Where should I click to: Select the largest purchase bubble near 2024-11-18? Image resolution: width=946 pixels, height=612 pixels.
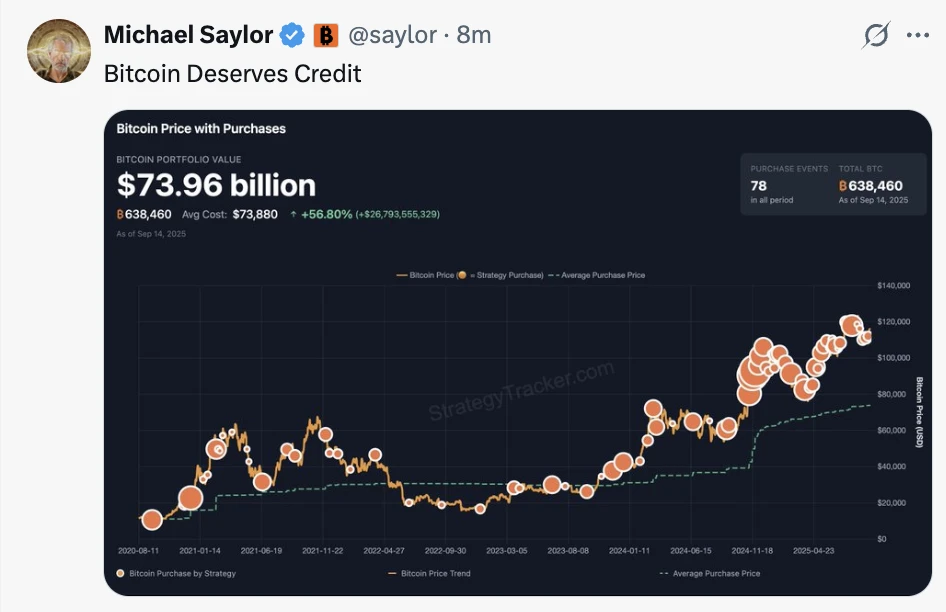[752, 370]
